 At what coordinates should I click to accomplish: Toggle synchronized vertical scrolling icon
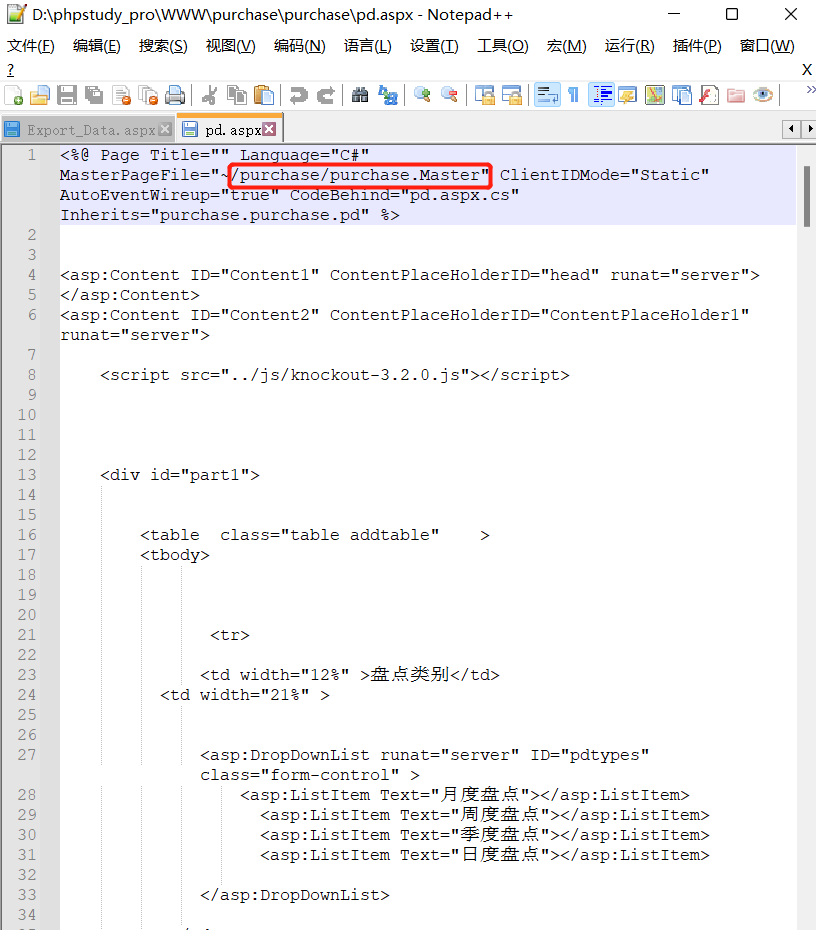coord(484,95)
